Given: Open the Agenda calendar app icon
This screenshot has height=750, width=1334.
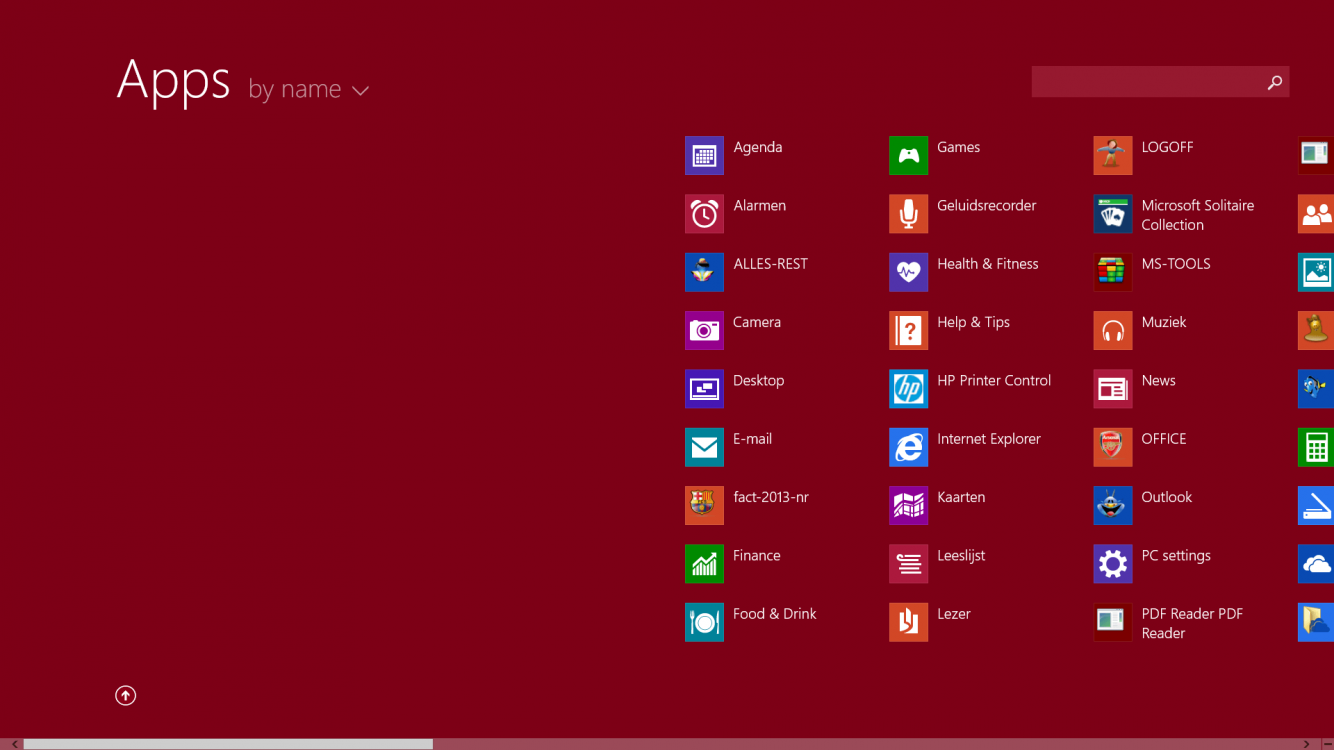Looking at the screenshot, I should (704, 156).
